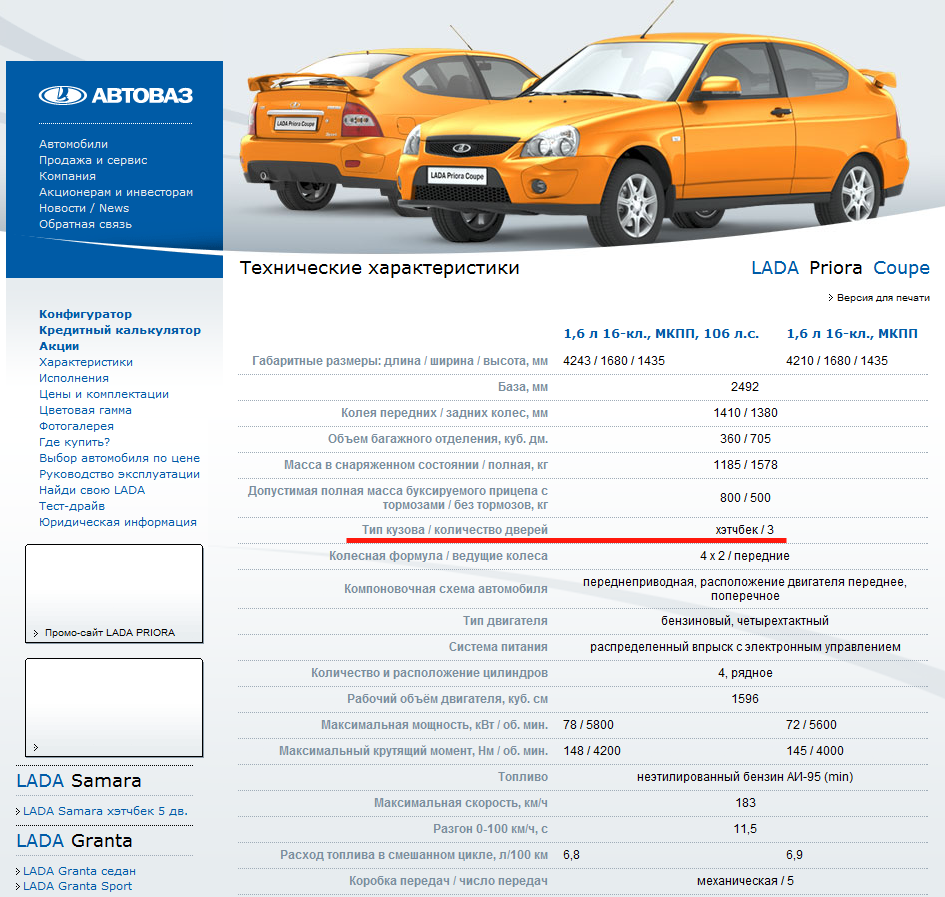Viewport: 945px width, 897px height.
Task: Open LADA Granta Sport link
Action: pos(77,886)
